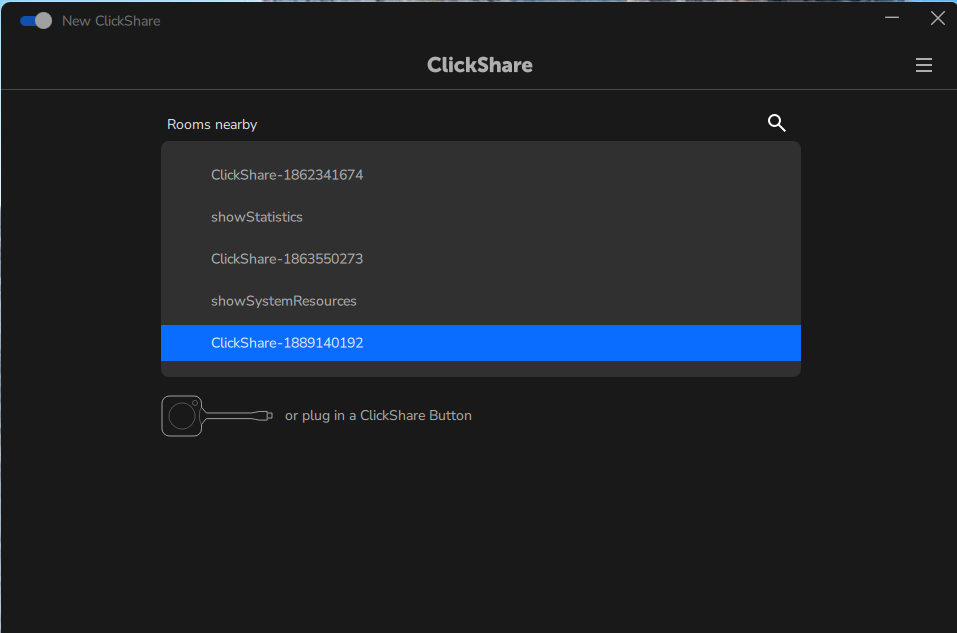Click the Rooms nearby label

[212, 123]
